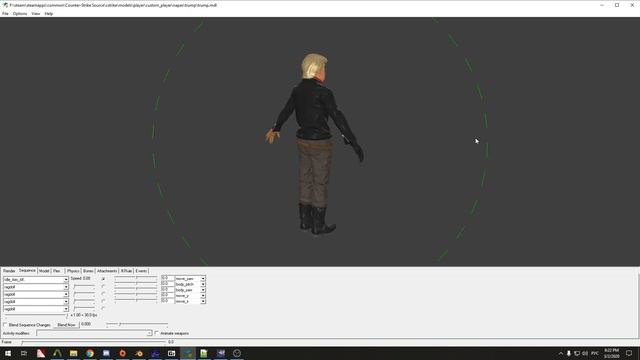The width and height of the screenshot is (640, 360).
Task: Click the move_y pose parameter slider
Action: pos(136,295)
